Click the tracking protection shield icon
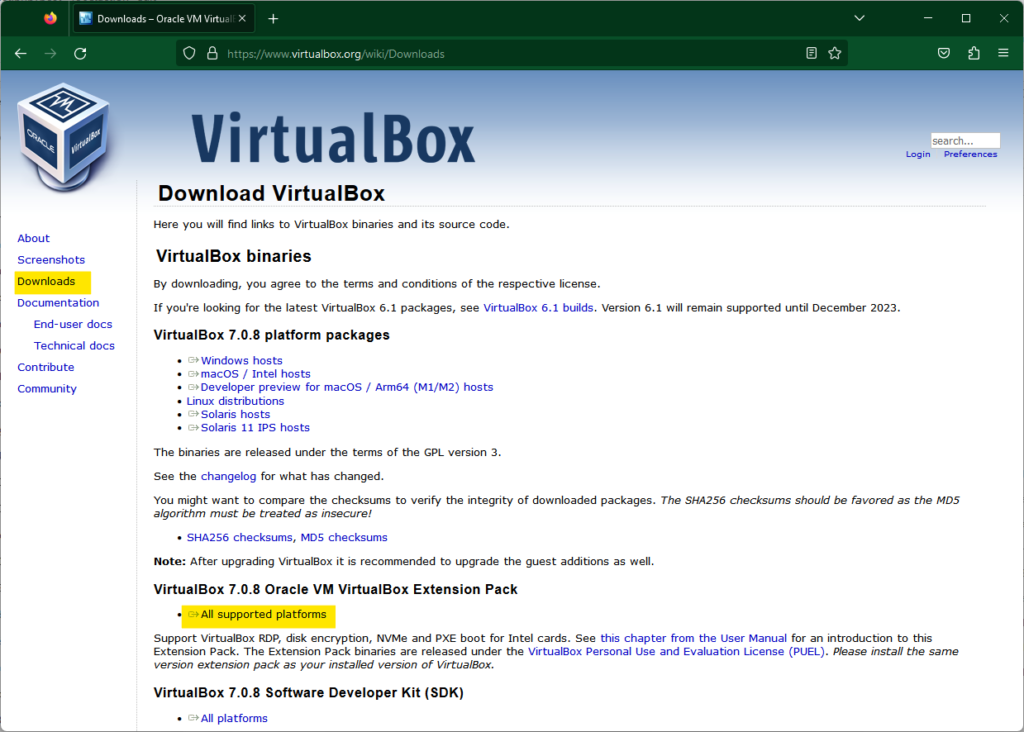The width and height of the screenshot is (1024, 732). pyautogui.click(x=189, y=54)
